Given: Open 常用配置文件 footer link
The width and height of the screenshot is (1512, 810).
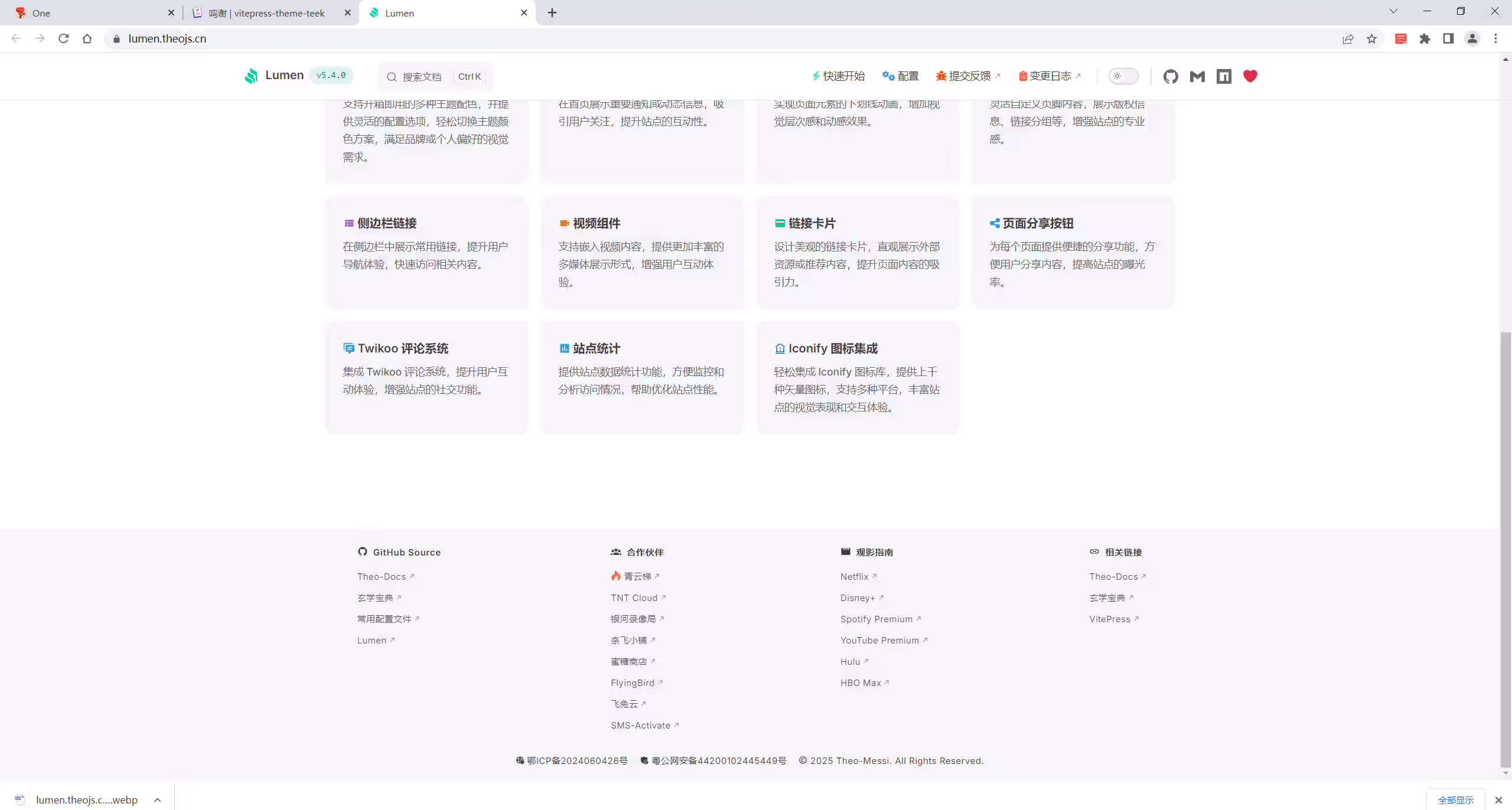Looking at the screenshot, I should (388, 619).
